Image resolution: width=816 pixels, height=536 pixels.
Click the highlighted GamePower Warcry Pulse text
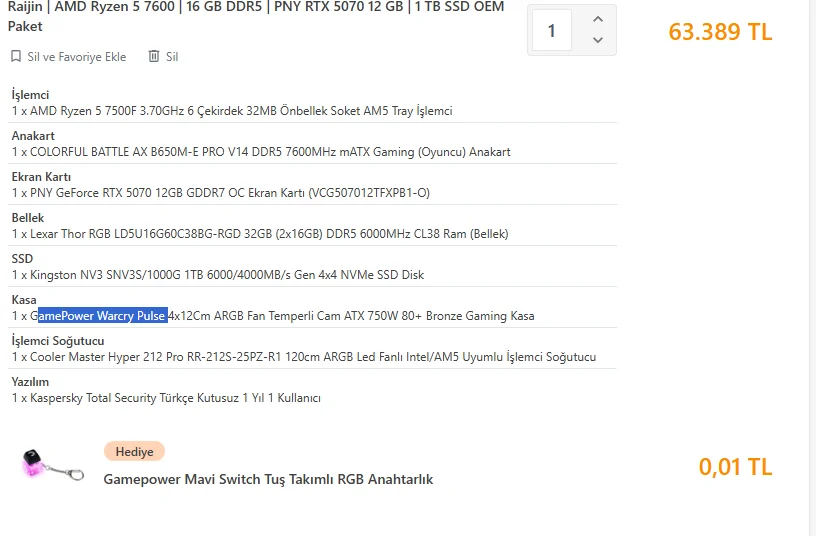point(103,316)
